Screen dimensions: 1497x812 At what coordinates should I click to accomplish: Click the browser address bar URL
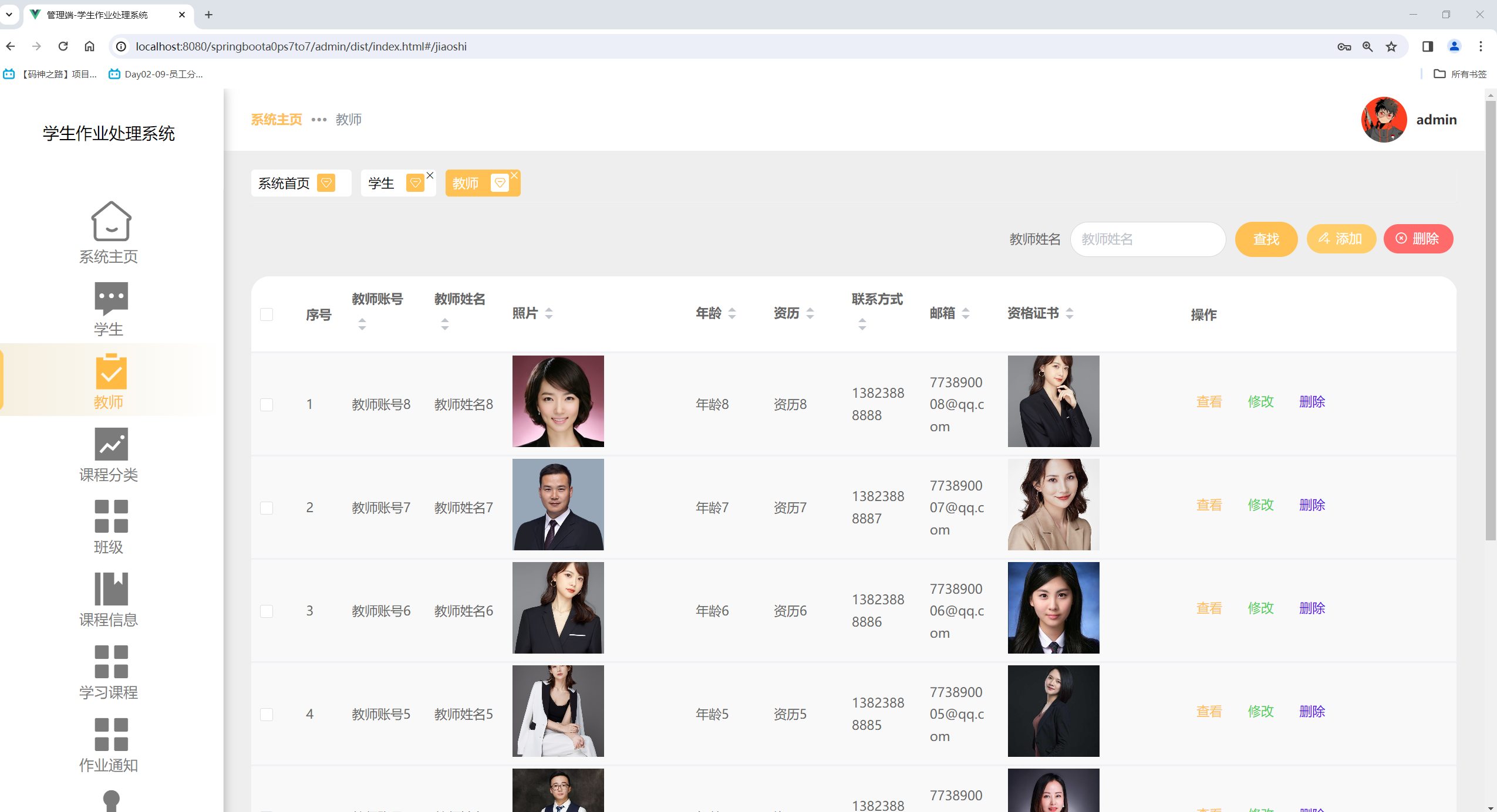click(301, 46)
